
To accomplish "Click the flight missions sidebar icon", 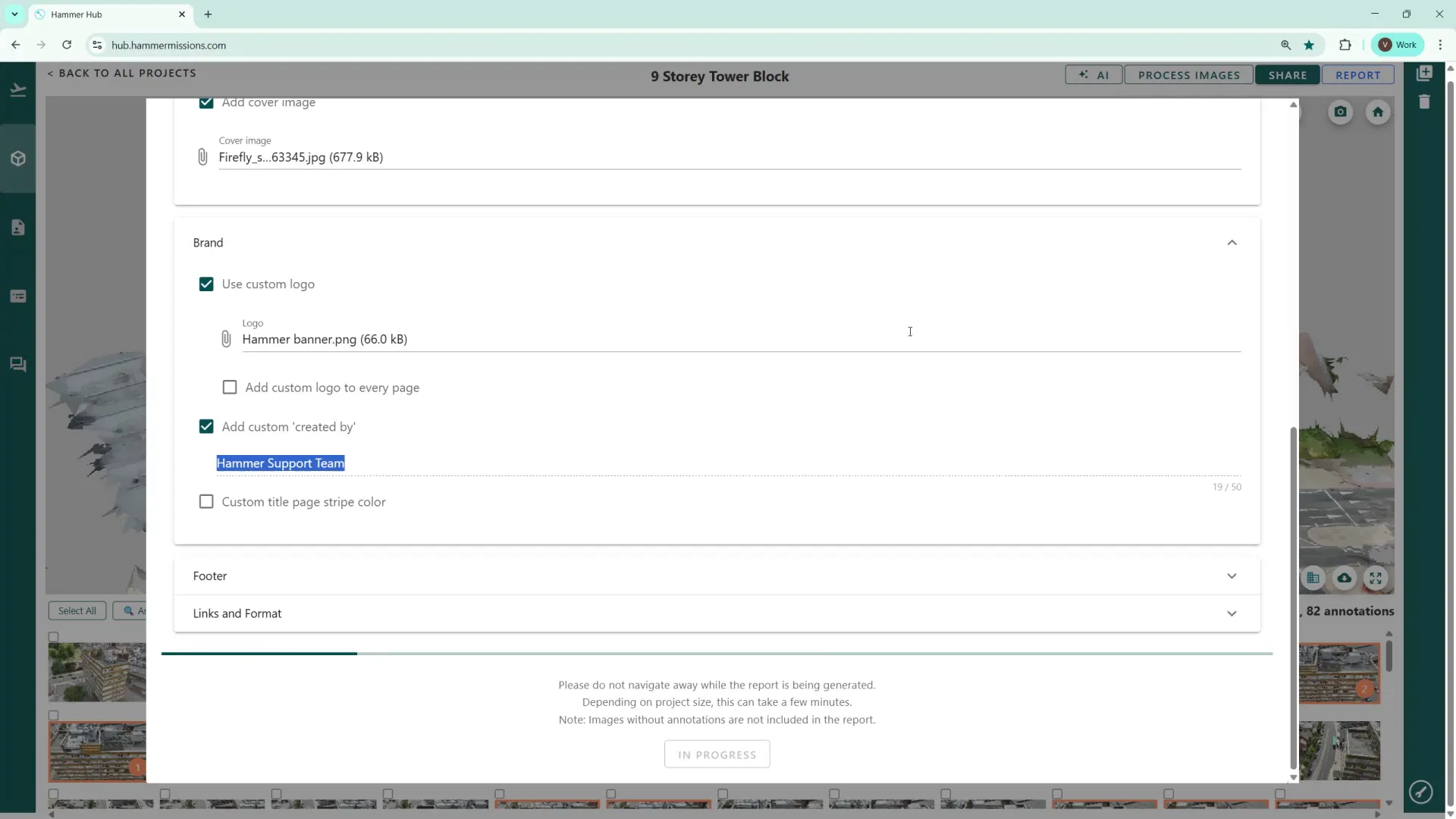I will coord(18,90).
